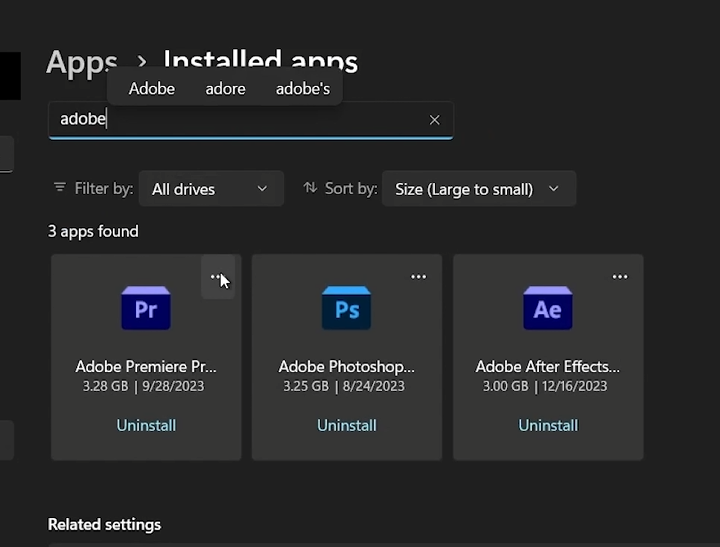720x547 pixels.
Task: Click the 3.25 GB | 8/24/2023 details text
Action: (344, 386)
